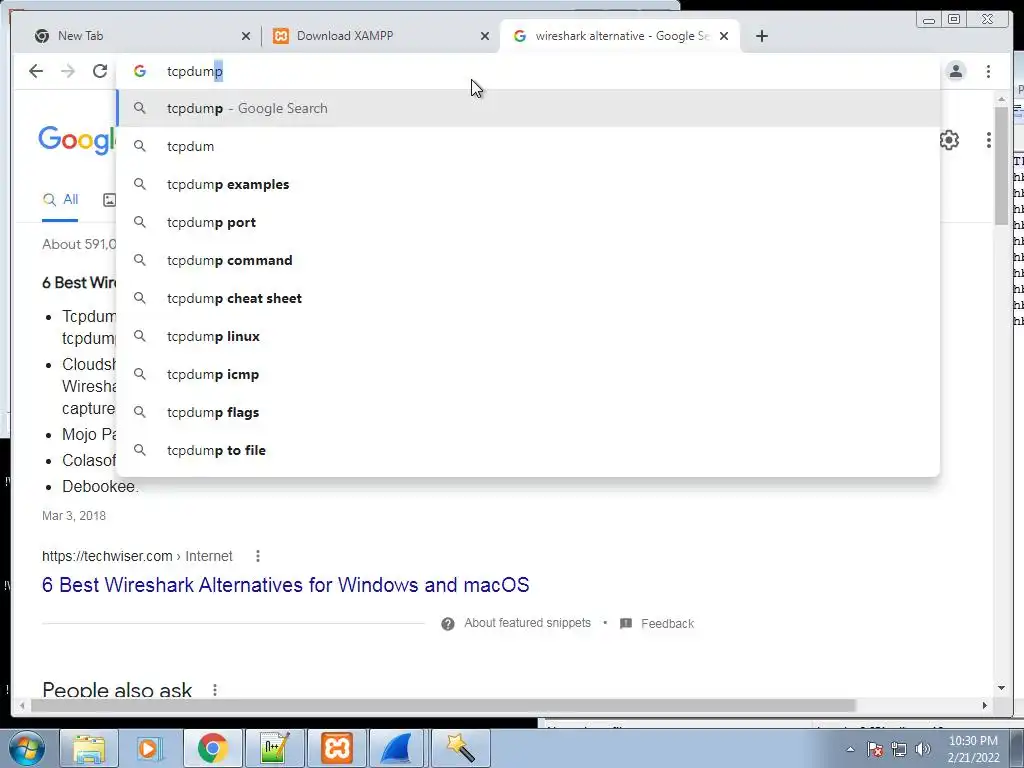This screenshot has height=768, width=1024.
Task: Choose the 'tcpdump cheat sheet' suggestion
Action: [x=529, y=298]
